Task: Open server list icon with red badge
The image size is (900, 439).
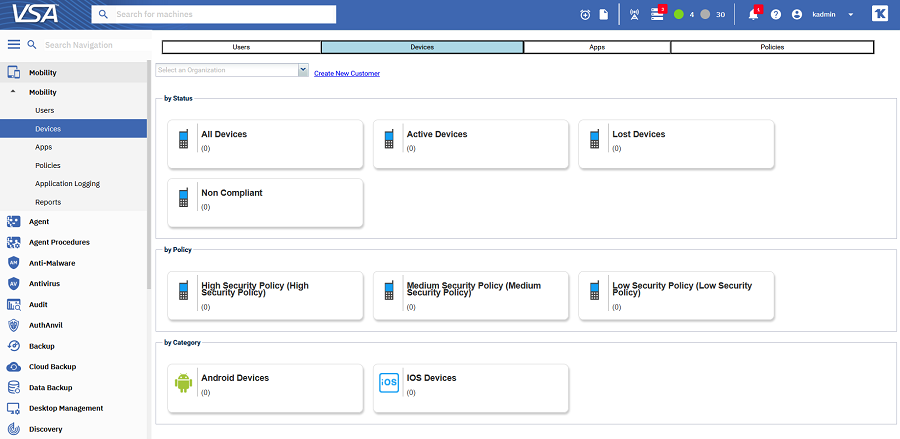Action: pyautogui.click(x=658, y=14)
